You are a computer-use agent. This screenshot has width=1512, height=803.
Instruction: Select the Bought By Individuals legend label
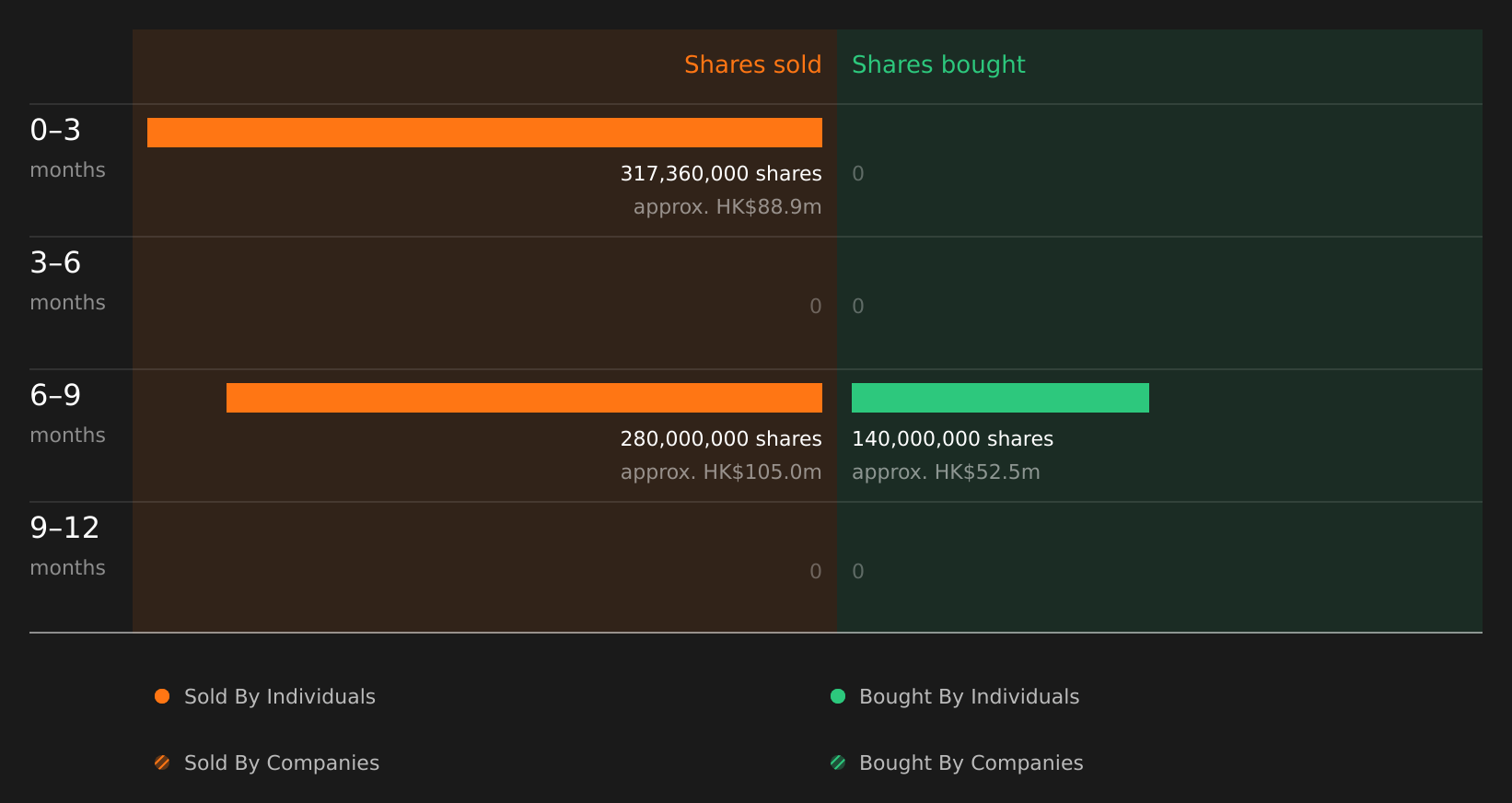pyautogui.click(x=969, y=697)
